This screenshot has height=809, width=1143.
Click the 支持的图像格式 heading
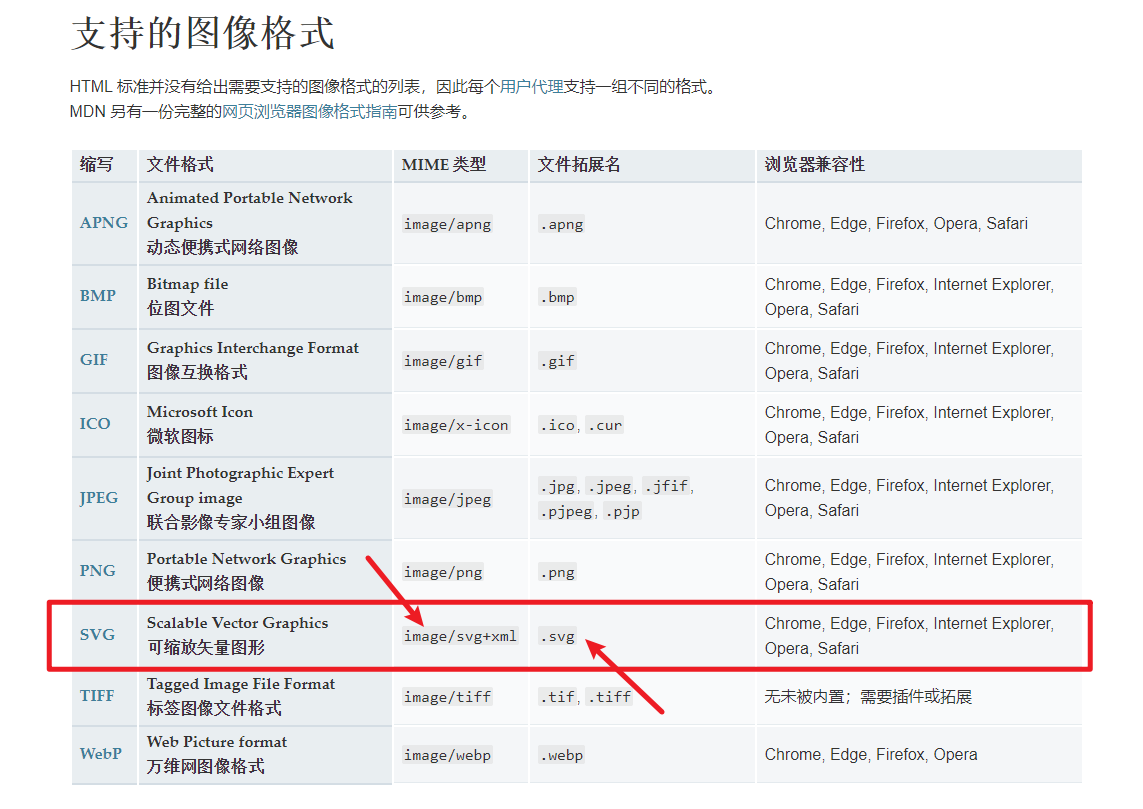click(x=203, y=34)
